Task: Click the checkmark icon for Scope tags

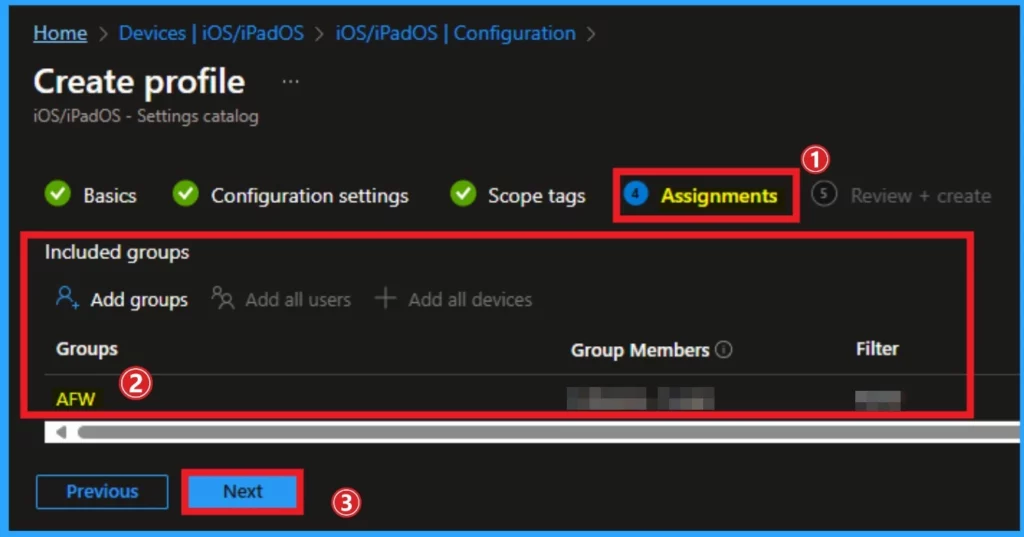Action: (463, 194)
